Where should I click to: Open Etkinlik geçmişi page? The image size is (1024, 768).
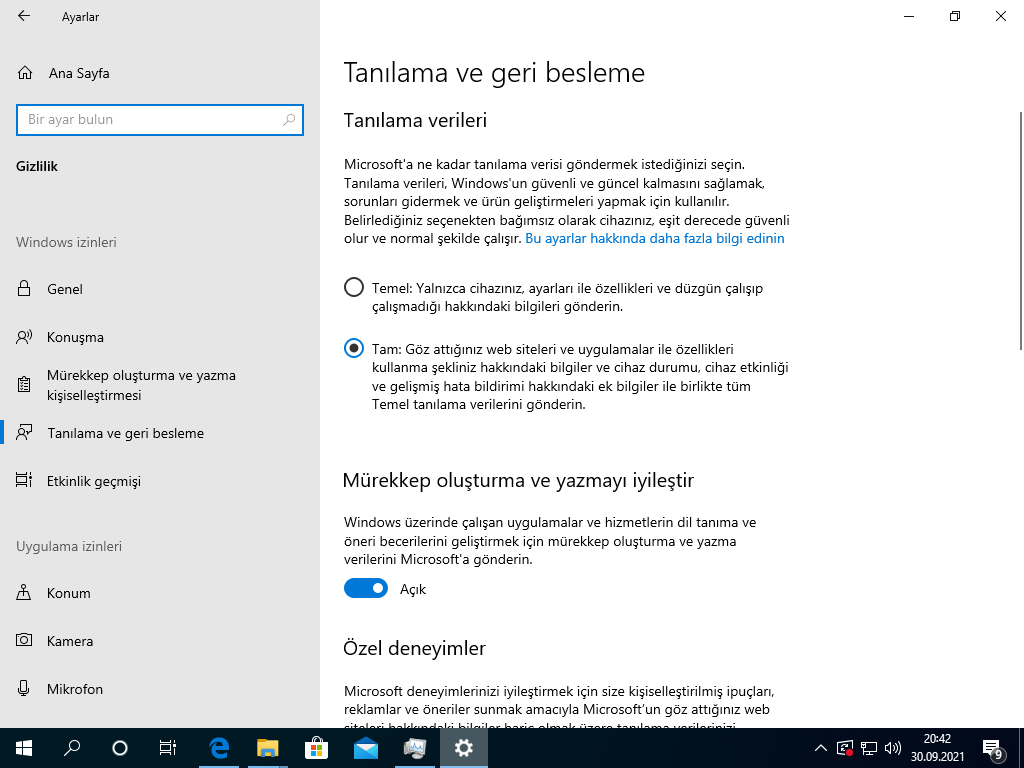160,481
